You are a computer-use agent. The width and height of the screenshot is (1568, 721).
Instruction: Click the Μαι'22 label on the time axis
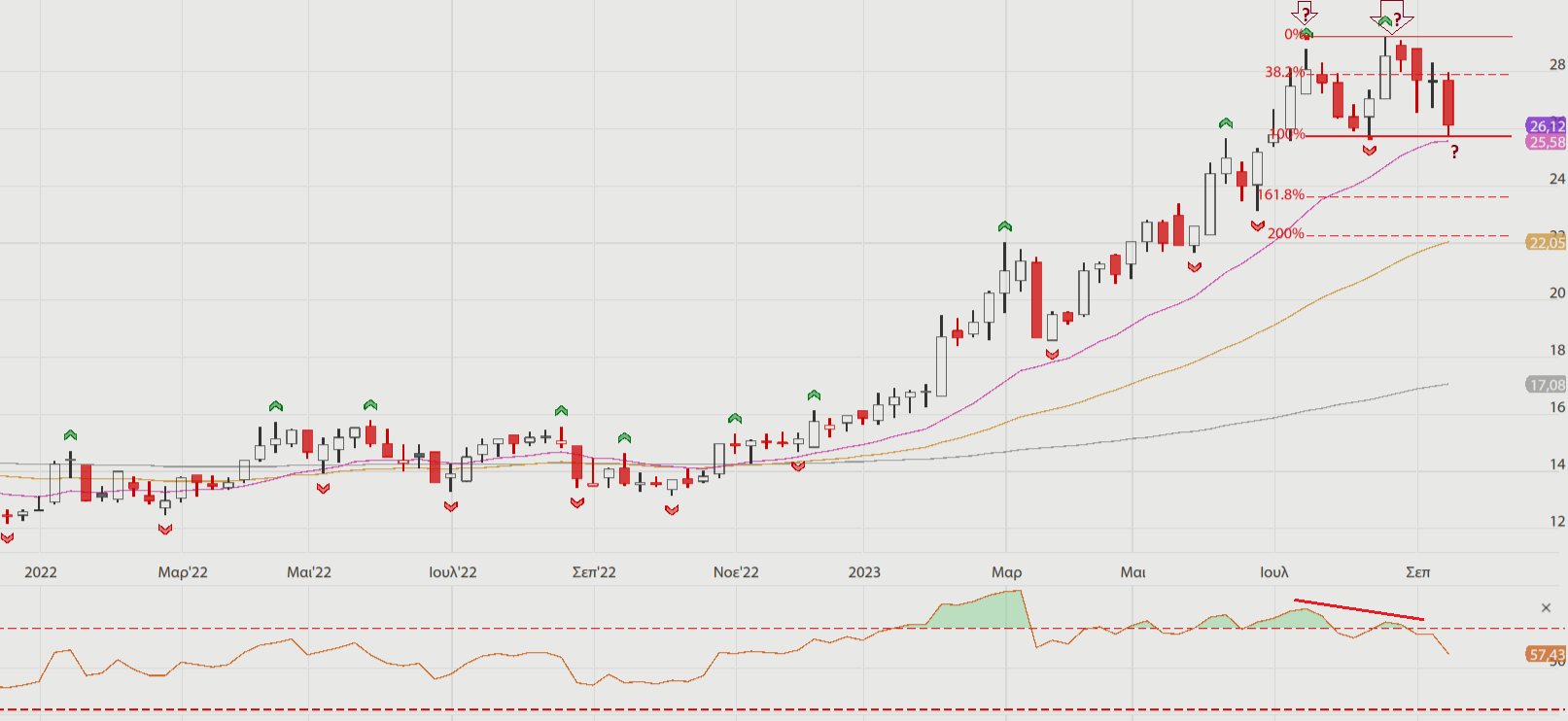tap(309, 571)
